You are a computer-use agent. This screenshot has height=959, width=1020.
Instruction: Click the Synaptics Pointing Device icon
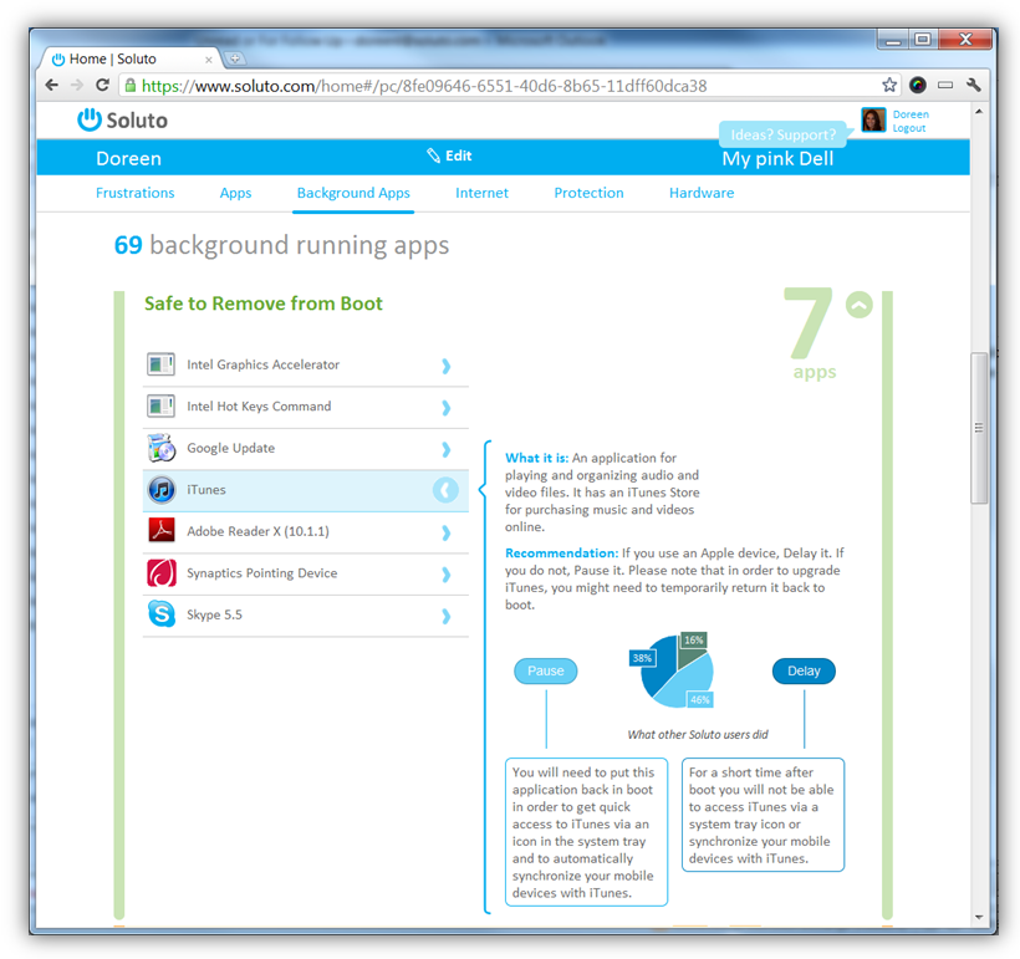(x=161, y=573)
